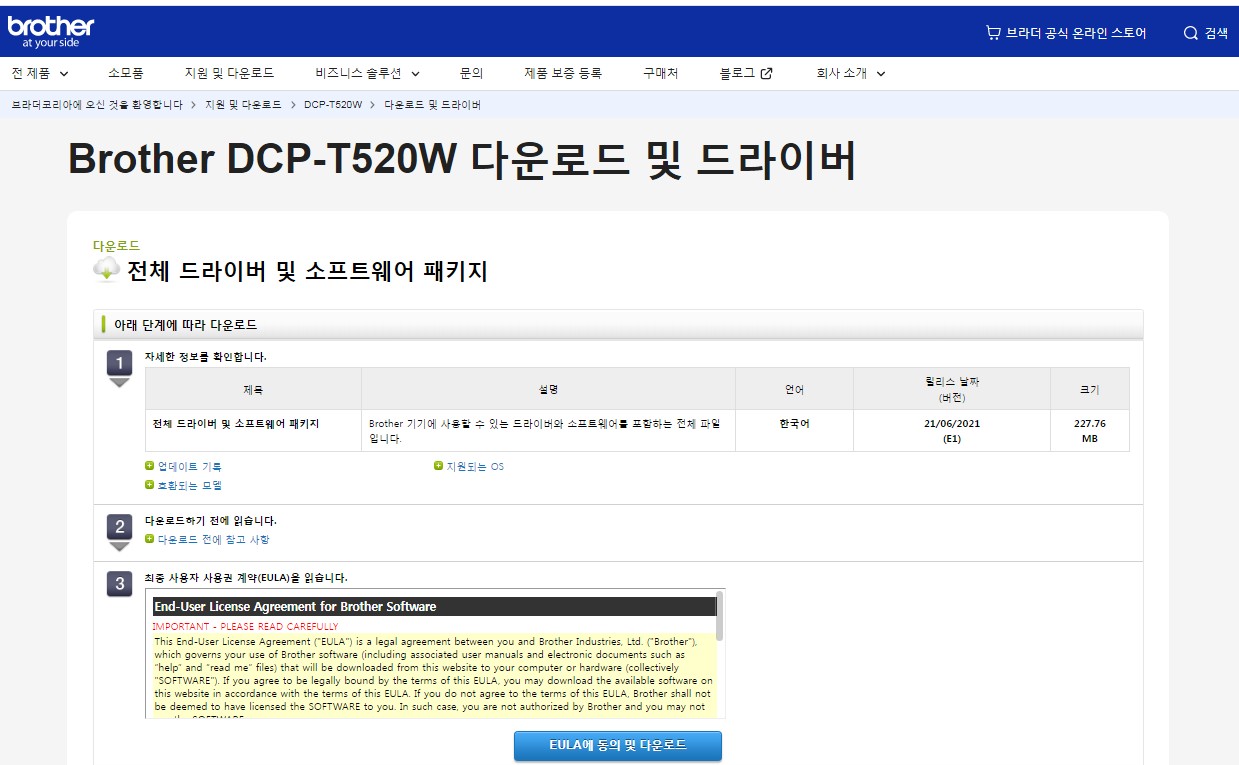Click the plus icon beside 호환되는 모델

point(150,485)
